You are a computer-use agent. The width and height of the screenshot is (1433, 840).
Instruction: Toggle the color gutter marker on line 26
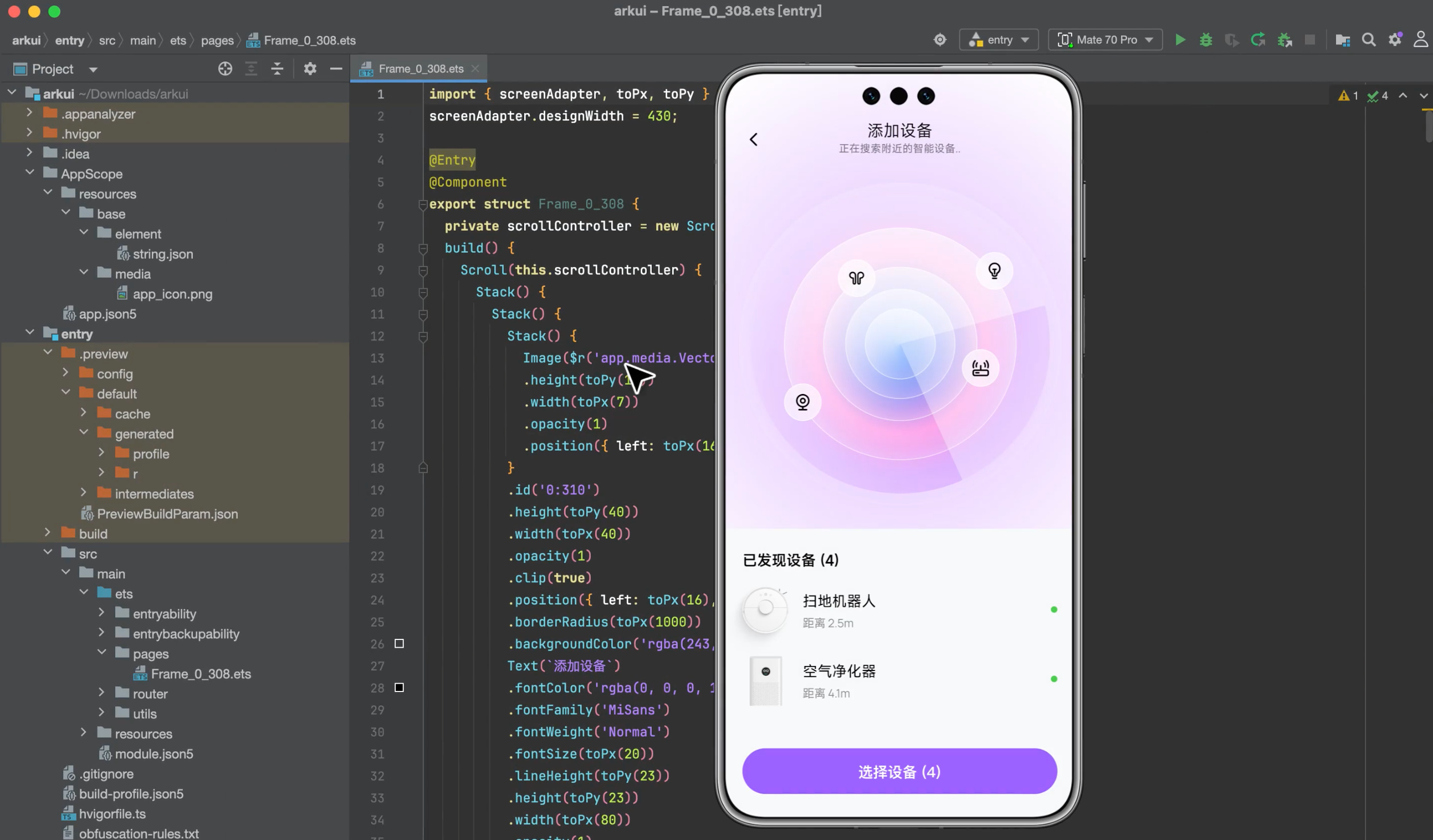pos(399,644)
